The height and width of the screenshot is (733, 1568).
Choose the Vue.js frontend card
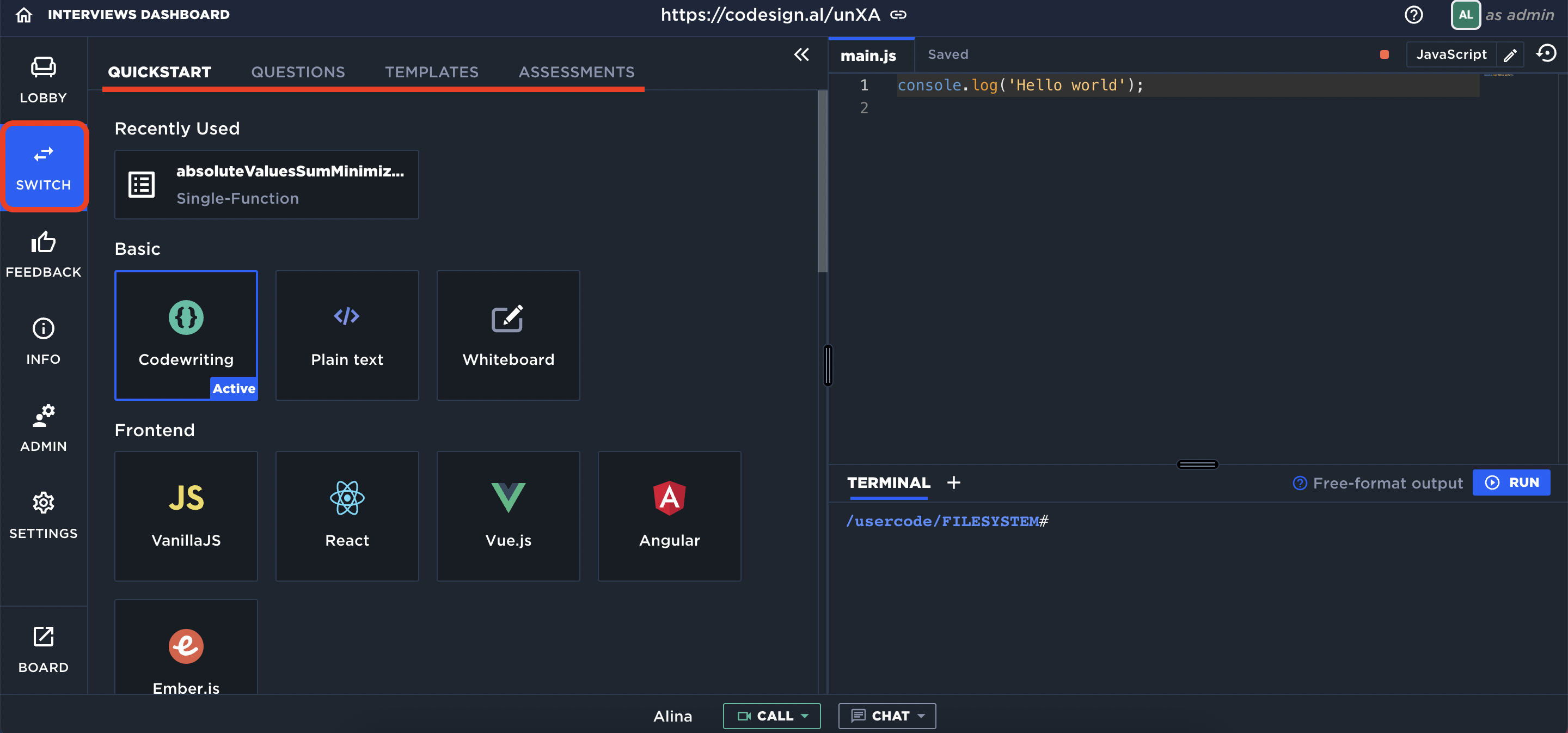pyautogui.click(x=509, y=516)
